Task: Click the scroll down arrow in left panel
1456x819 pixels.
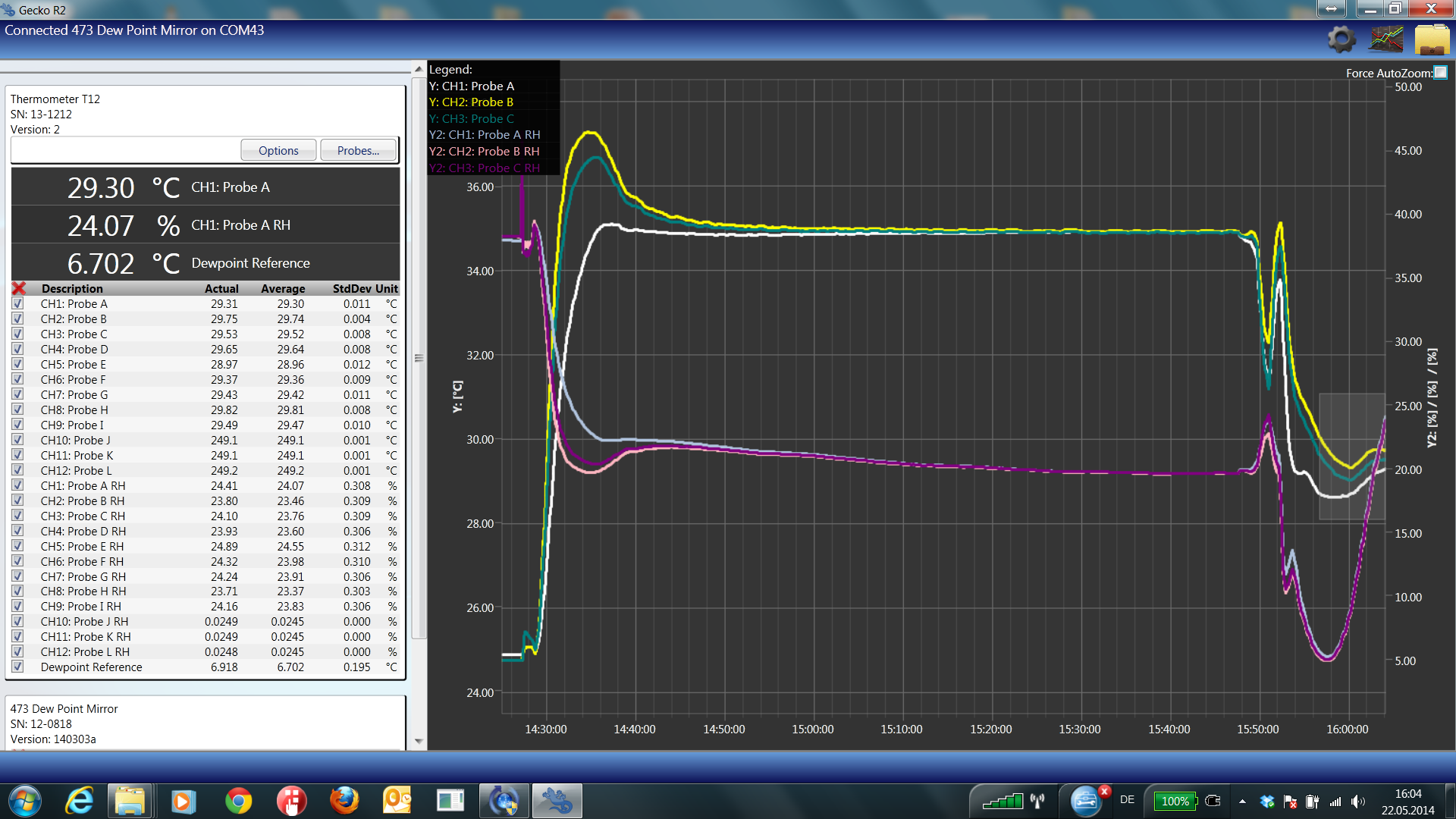Action: [419, 742]
